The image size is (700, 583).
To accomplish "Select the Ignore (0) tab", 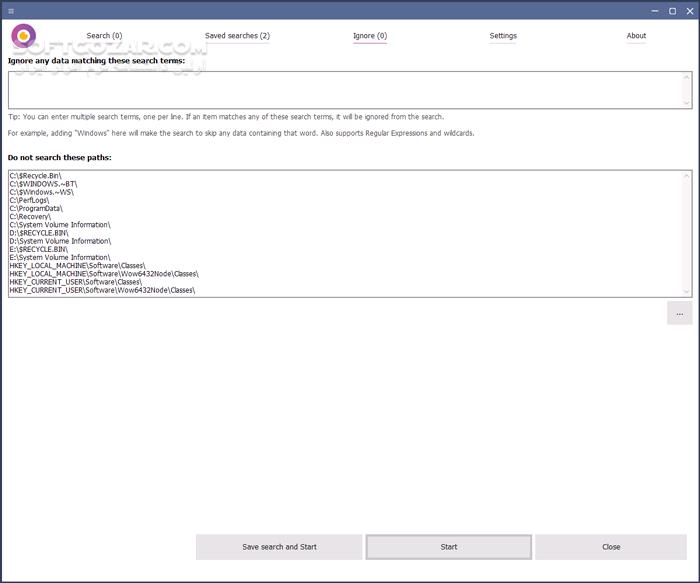I will [370, 36].
